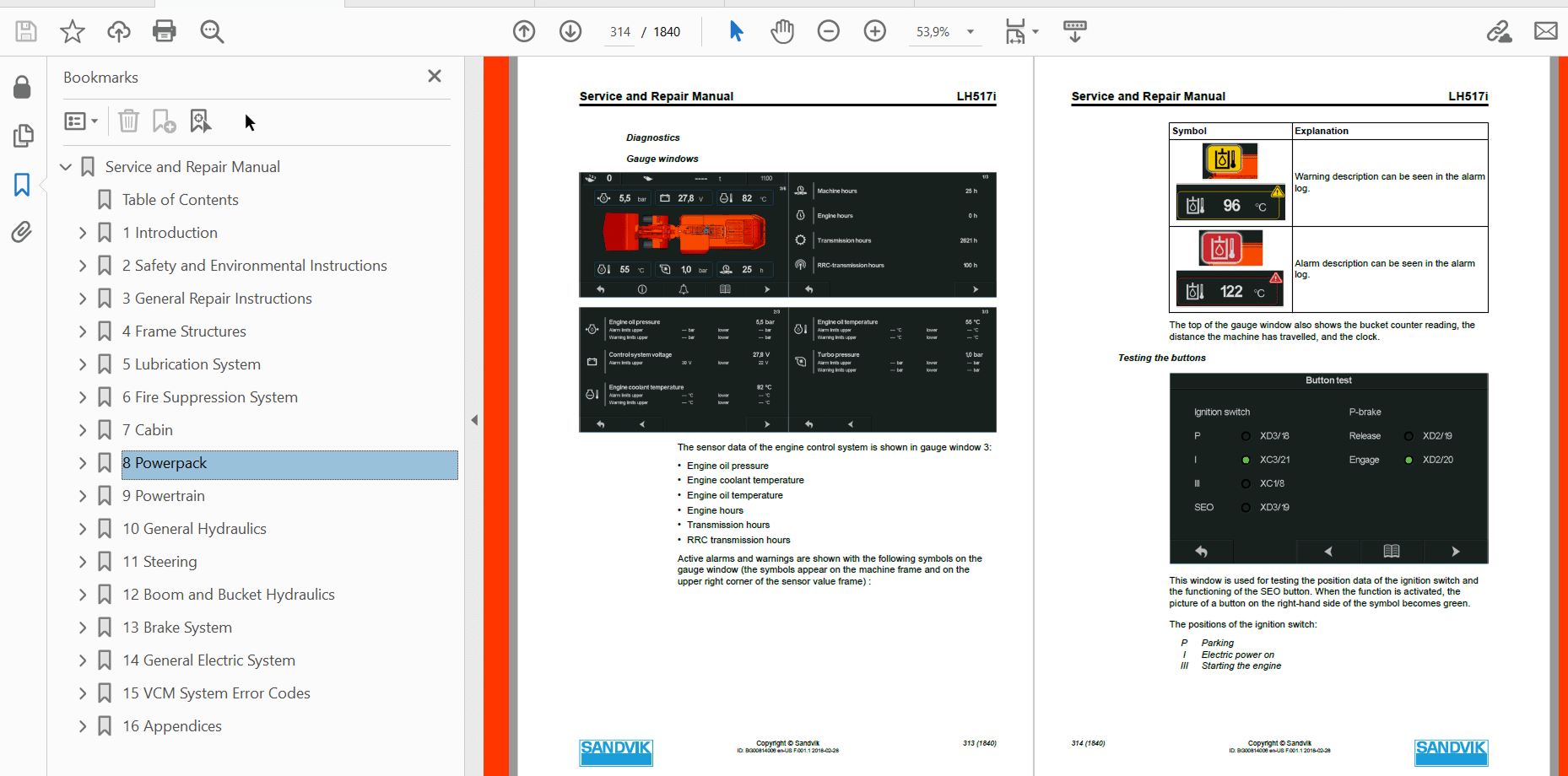Click the Save file icon
The width and height of the screenshot is (1568, 776).
(26, 32)
